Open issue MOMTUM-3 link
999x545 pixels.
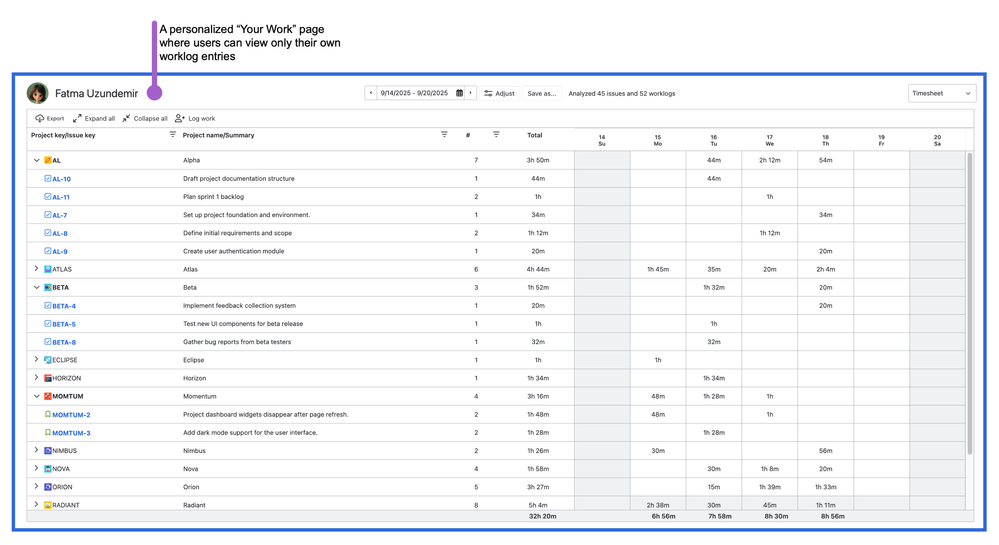point(71,433)
